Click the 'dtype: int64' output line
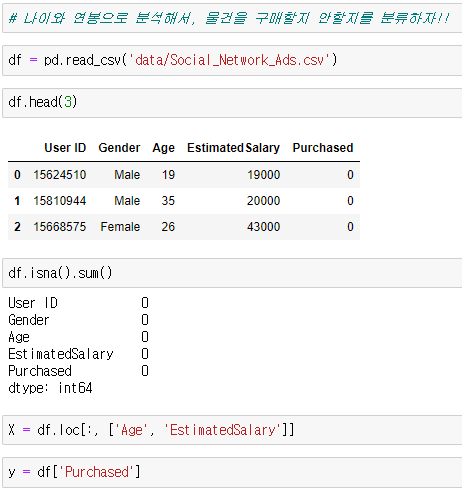This screenshot has height=494, width=462. pyautogui.click(x=50, y=388)
